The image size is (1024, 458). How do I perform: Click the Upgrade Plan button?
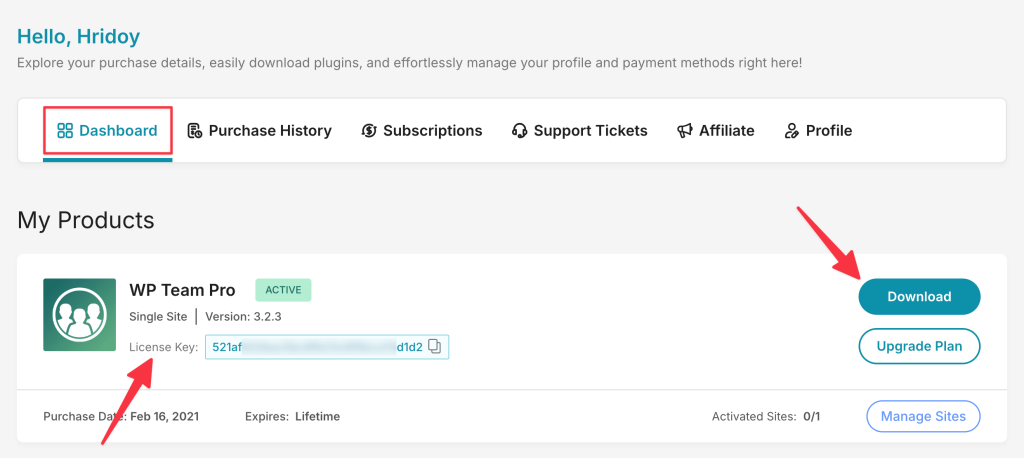coord(919,346)
